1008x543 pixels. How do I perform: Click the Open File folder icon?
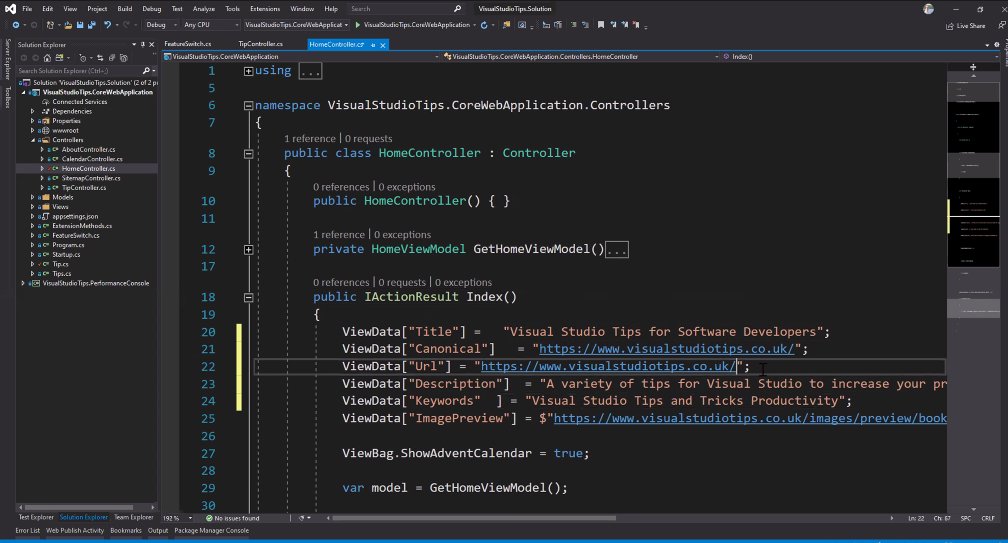(x=68, y=25)
